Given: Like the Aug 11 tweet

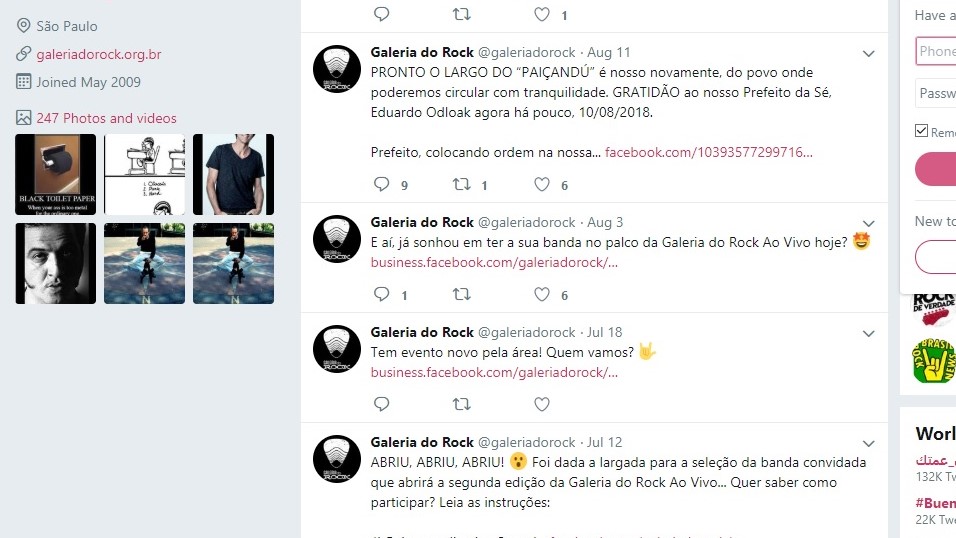Looking at the screenshot, I should 541,184.
